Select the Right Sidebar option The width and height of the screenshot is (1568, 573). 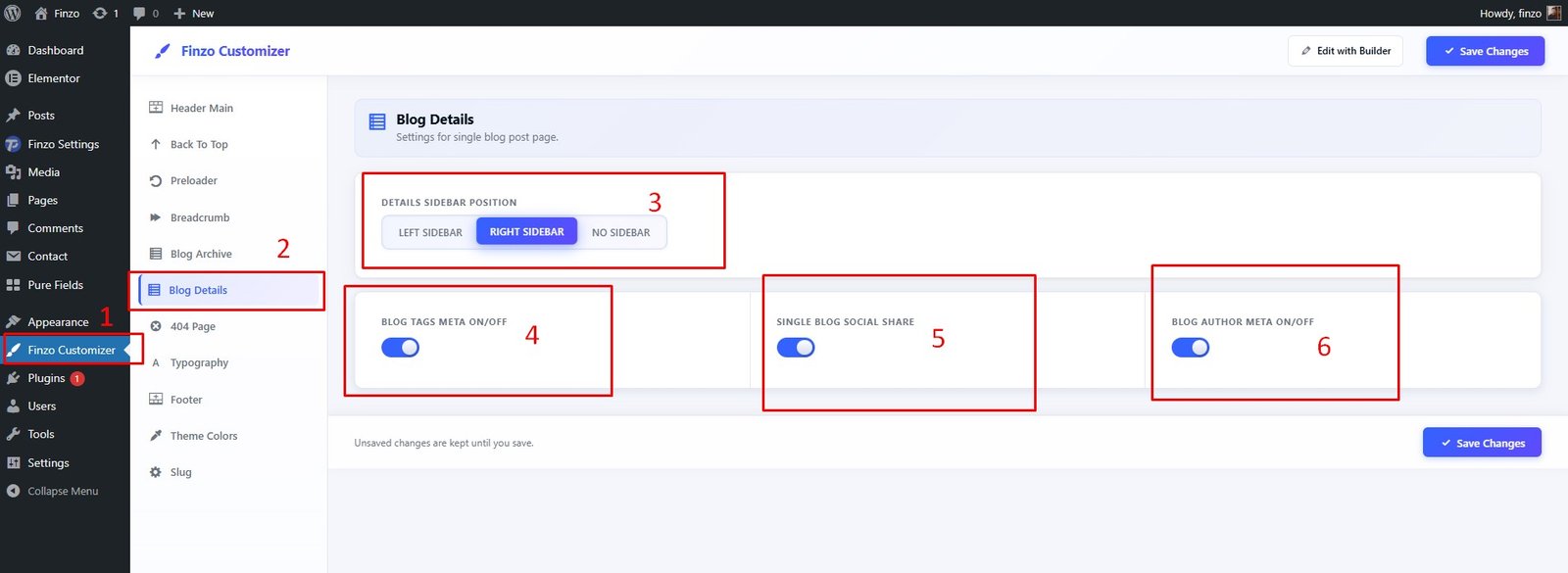pos(527,232)
